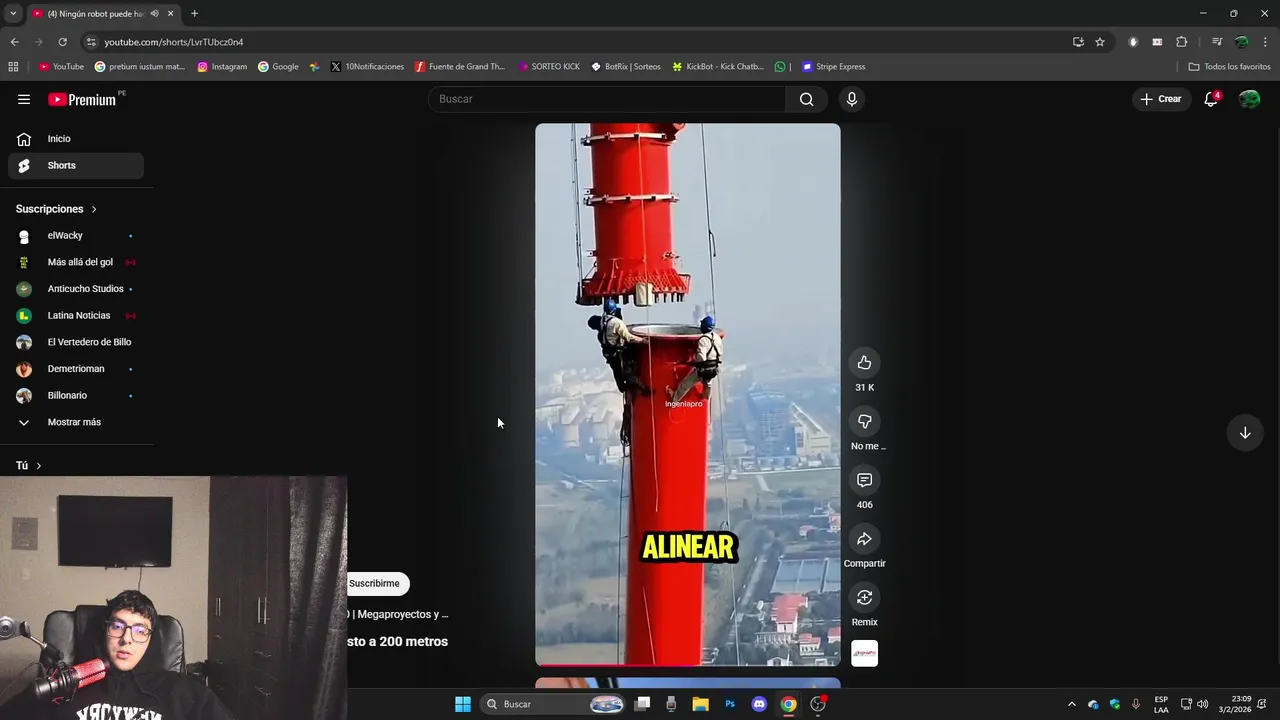The width and height of the screenshot is (1280, 720).
Task: Open the Instagram bookmark
Action: tap(222, 67)
